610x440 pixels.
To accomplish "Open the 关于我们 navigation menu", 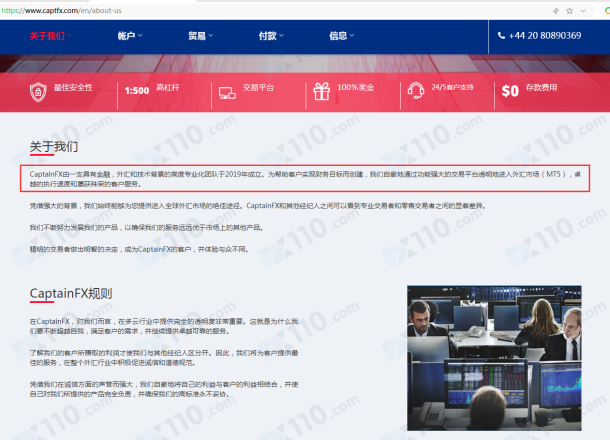I will (51, 36).
